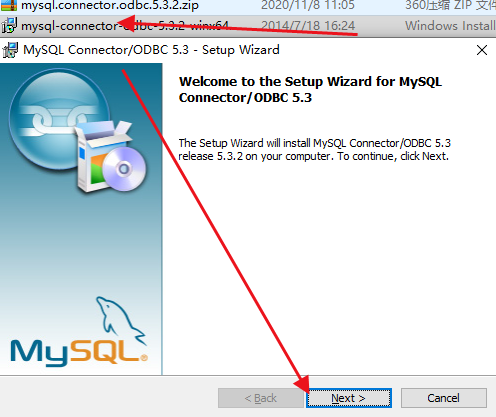Click the disabled Back button
Viewport: 496px width, 417px height.
[x=261, y=398]
